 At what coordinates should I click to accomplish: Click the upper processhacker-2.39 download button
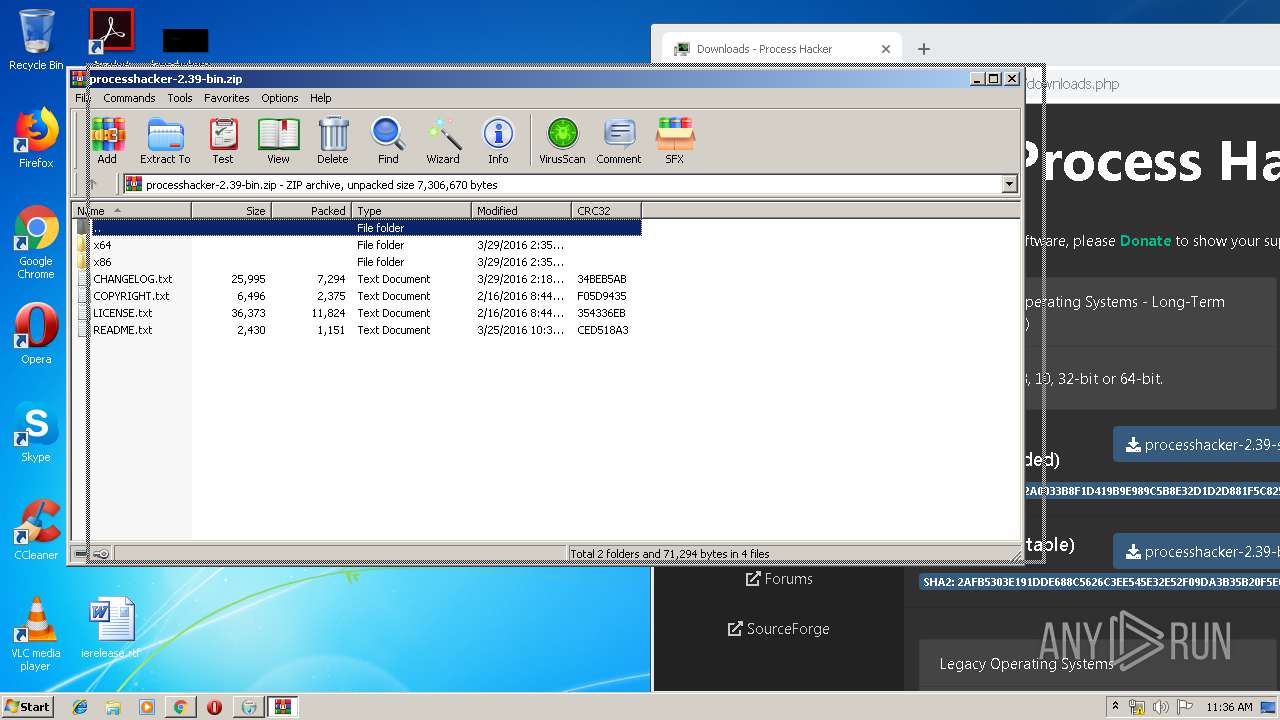[1196, 444]
